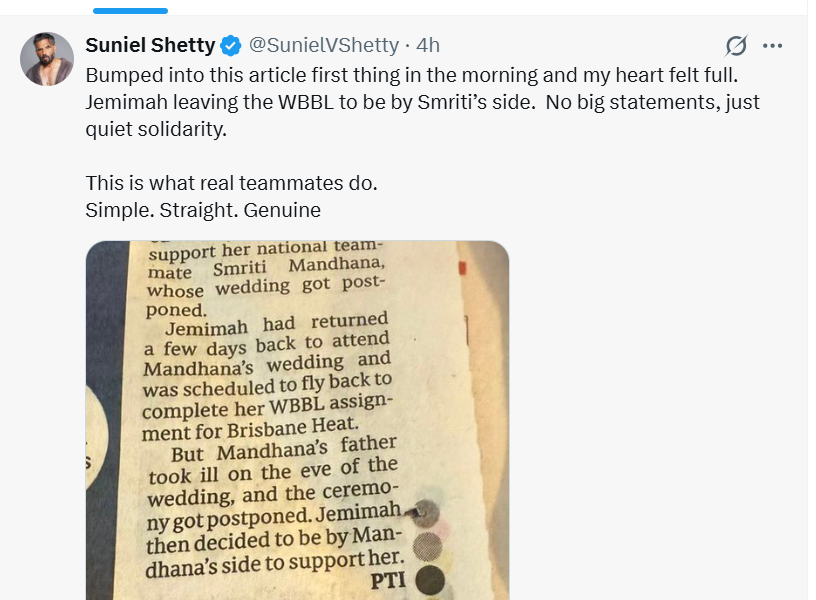Click the 'Simple. Straight. Genuine' line

tap(203, 211)
